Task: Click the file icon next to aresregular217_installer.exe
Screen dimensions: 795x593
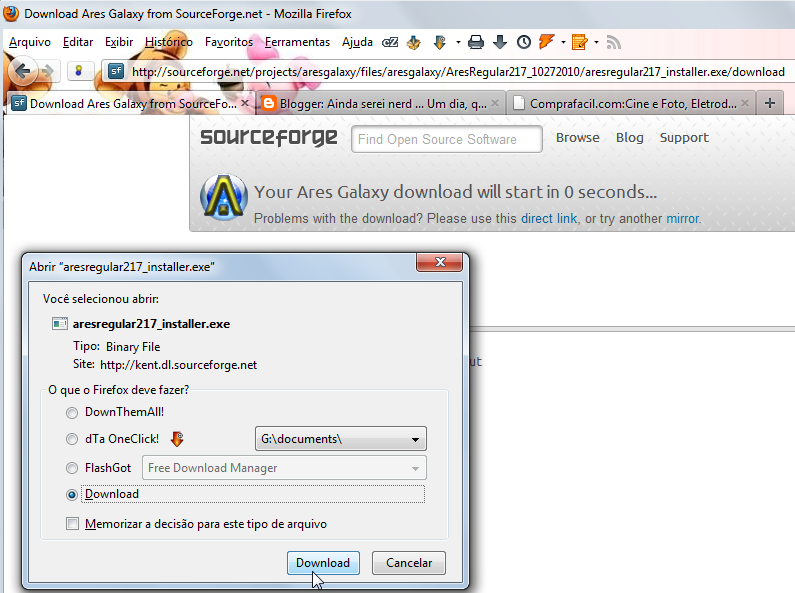Action: click(60, 323)
